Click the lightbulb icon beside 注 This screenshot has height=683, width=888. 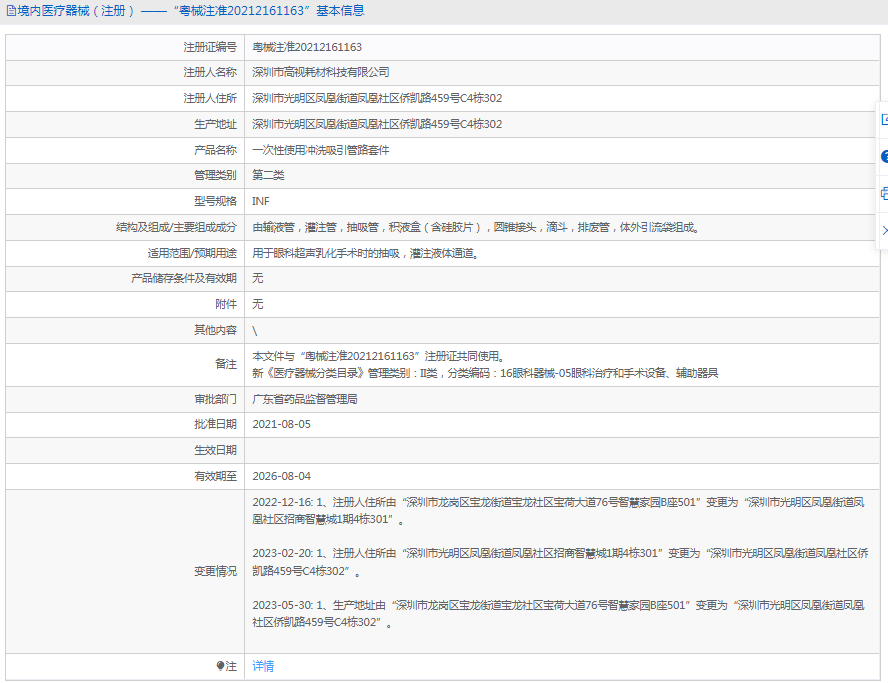tap(220, 666)
